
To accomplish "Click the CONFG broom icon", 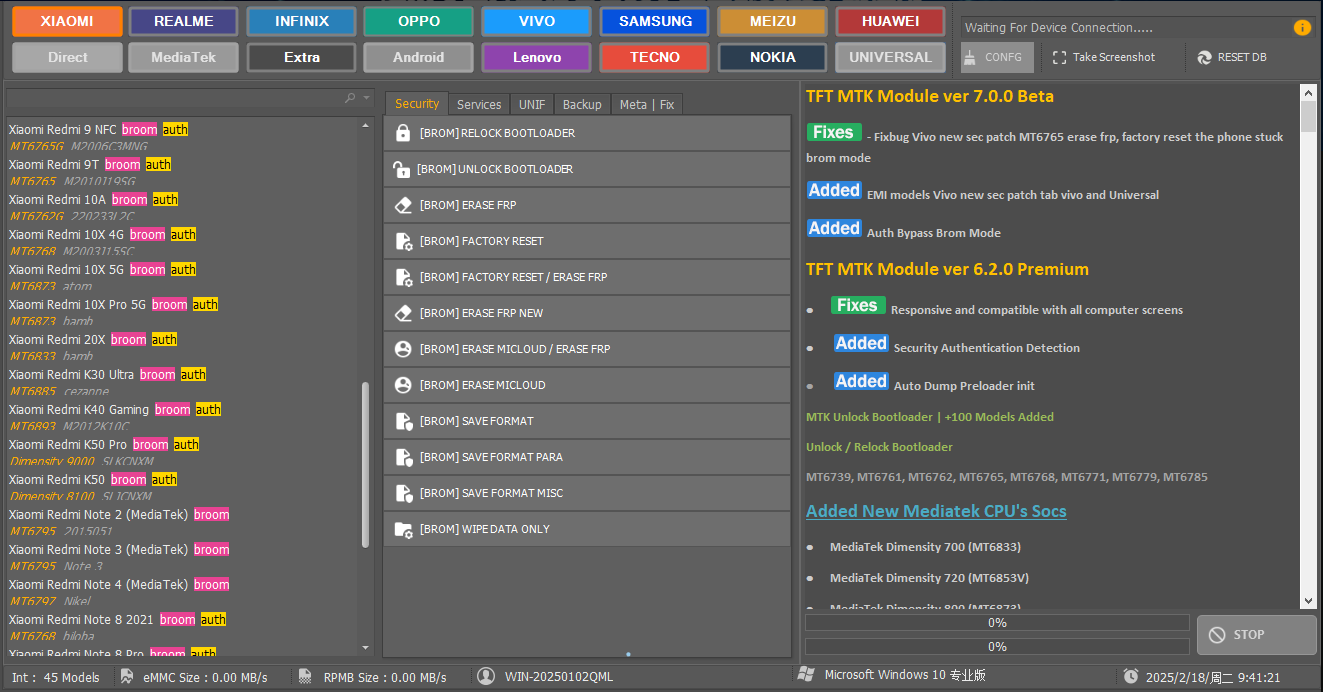I will pos(970,58).
